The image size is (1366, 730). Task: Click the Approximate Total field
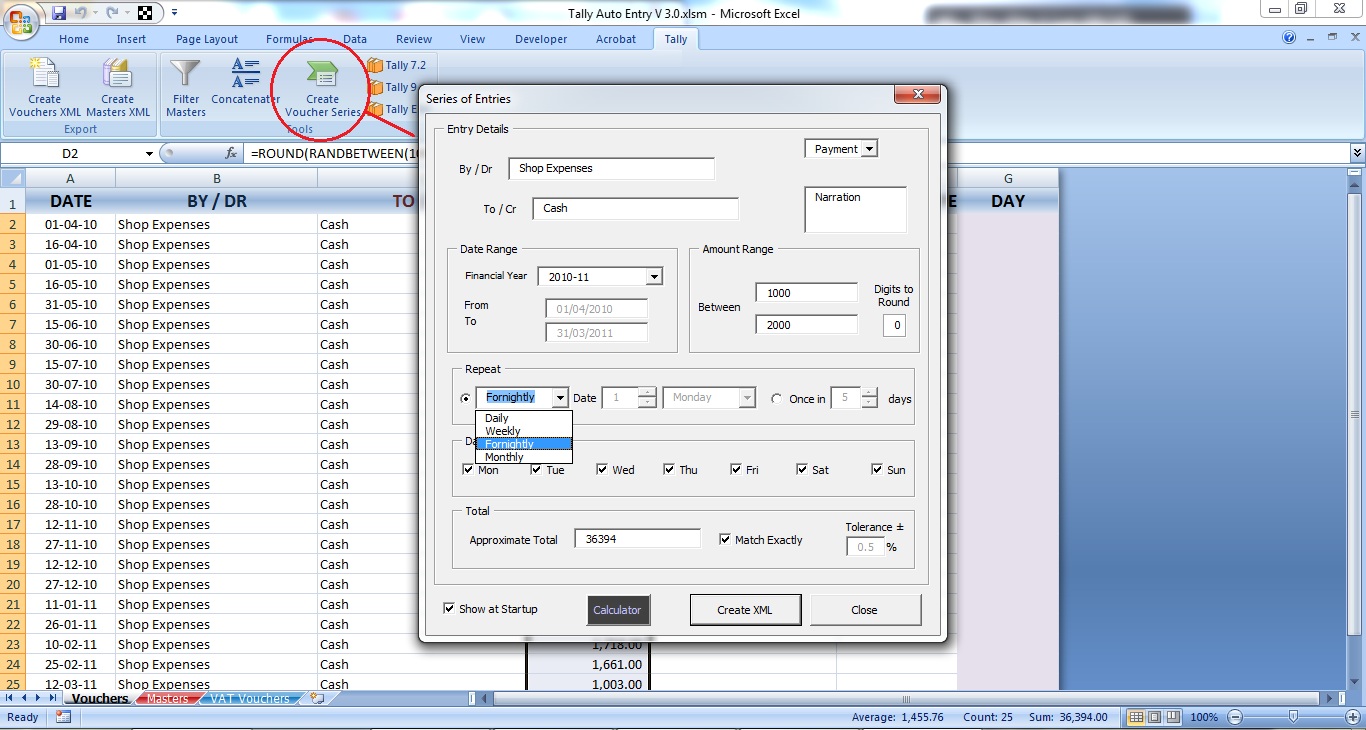pos(637,539)
